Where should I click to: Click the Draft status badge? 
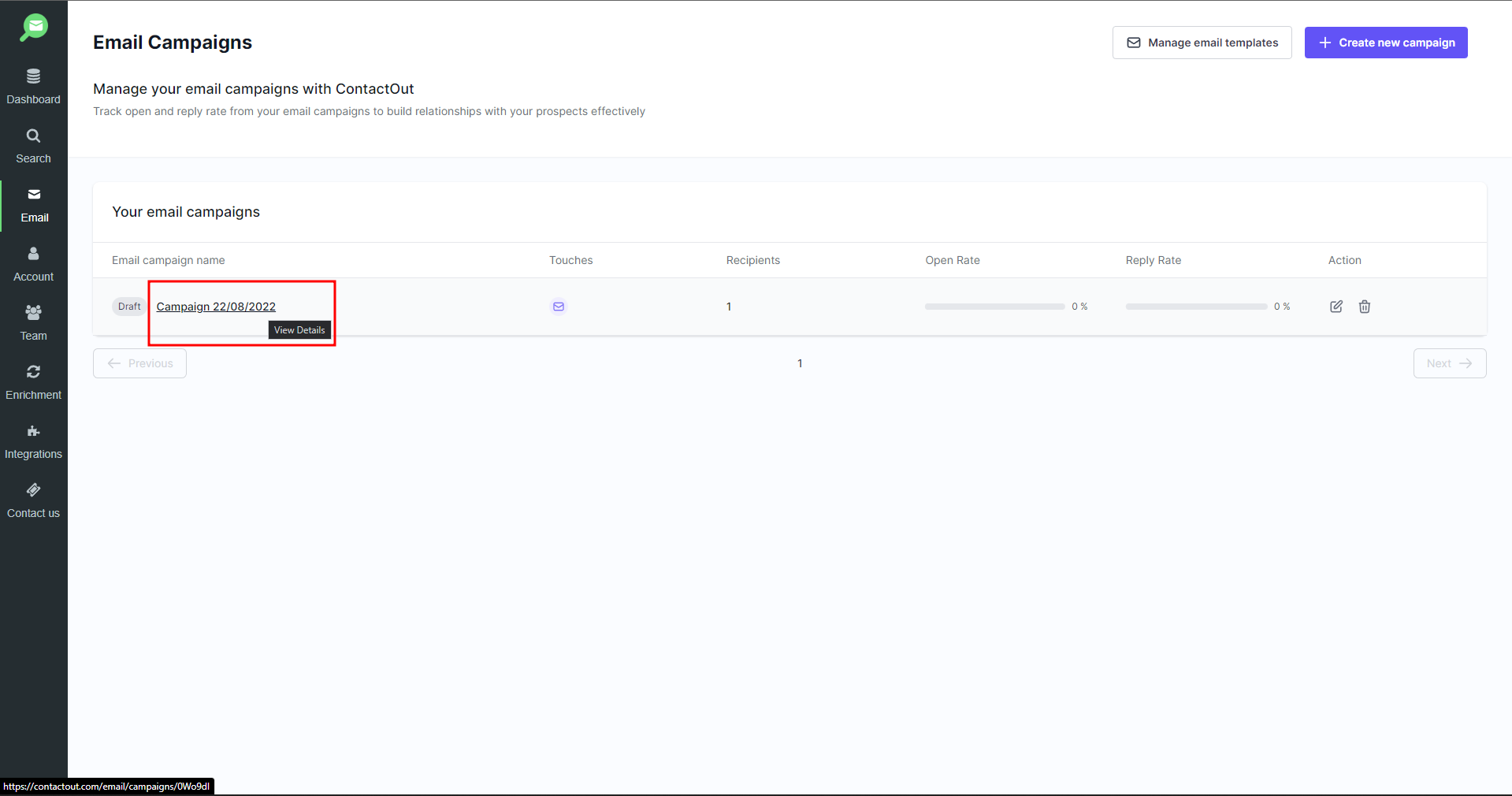[129, 307]
